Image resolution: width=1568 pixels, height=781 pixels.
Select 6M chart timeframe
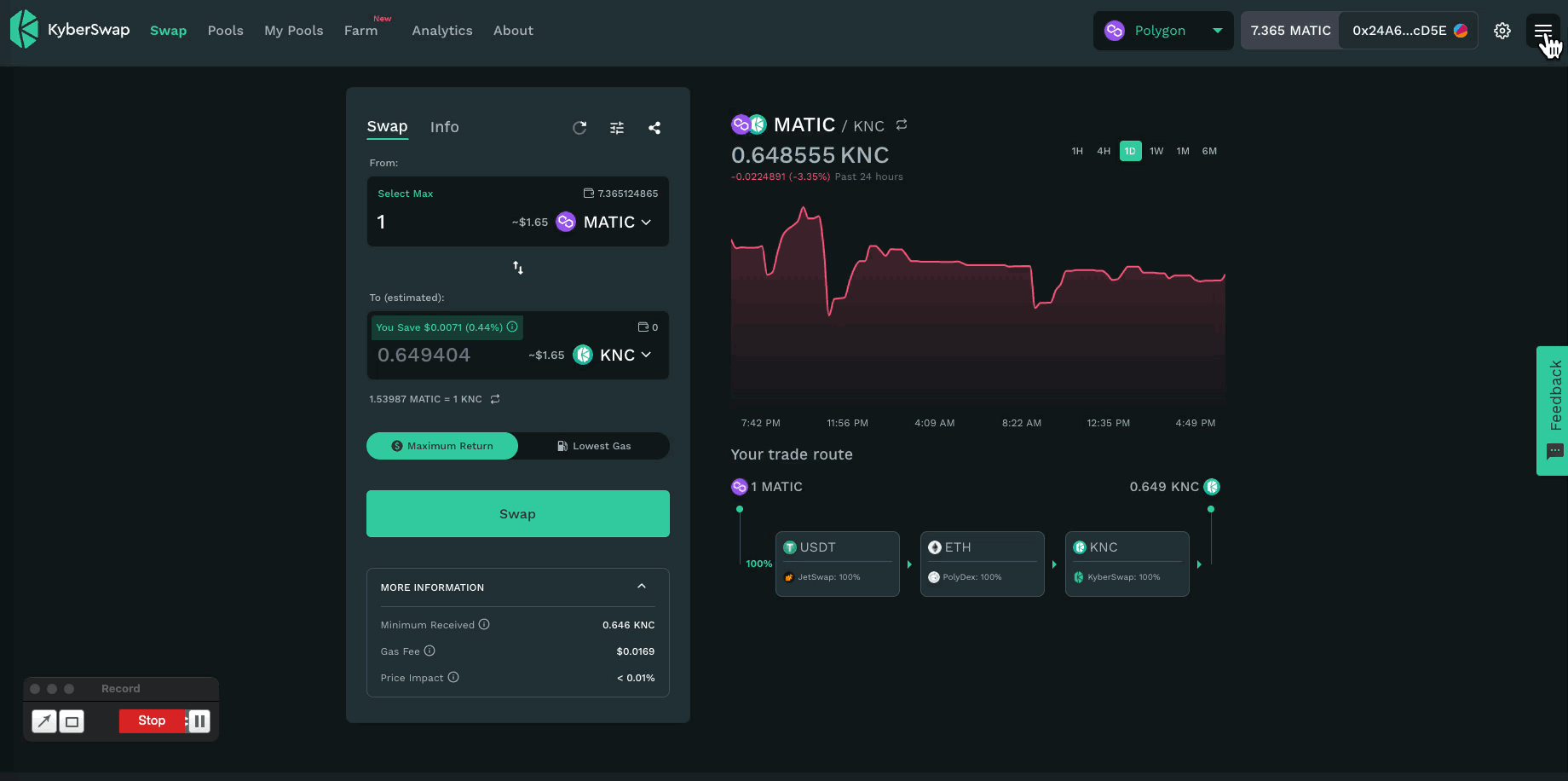click(1209, 151)
